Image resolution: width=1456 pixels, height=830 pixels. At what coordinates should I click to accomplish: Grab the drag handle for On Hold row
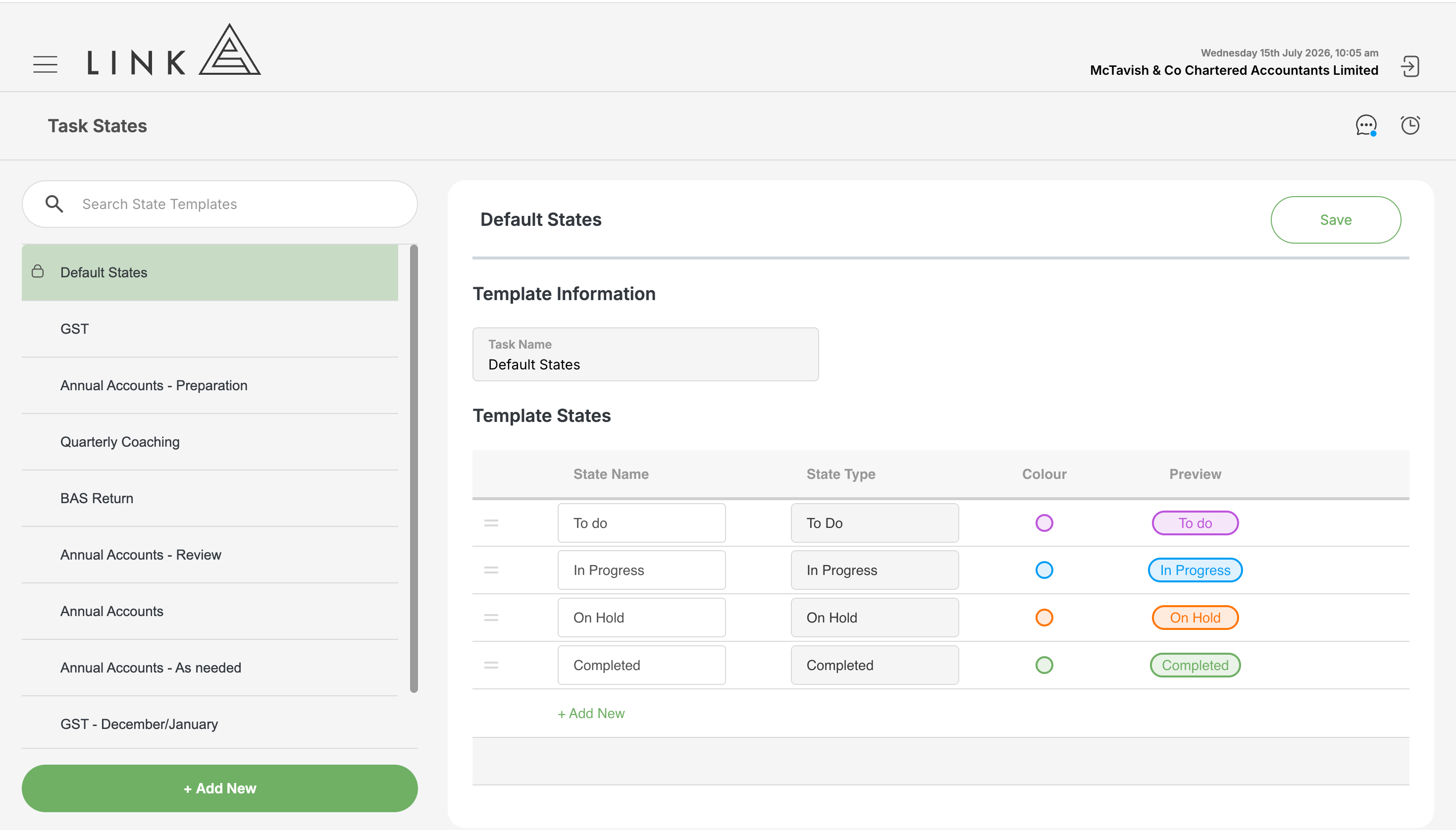(491, 618)
